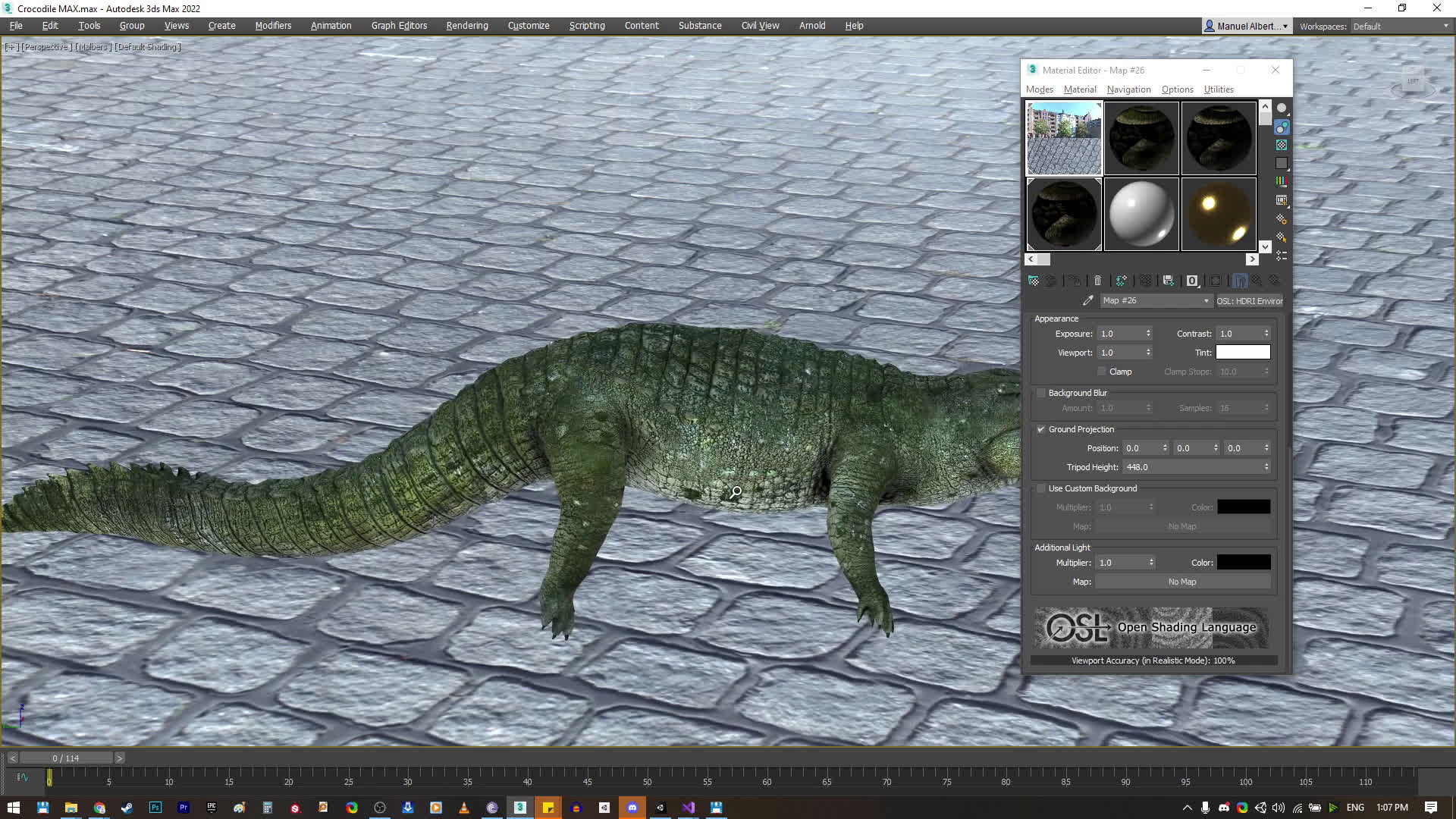Open the Rendering menu

[x=466, y=26]
